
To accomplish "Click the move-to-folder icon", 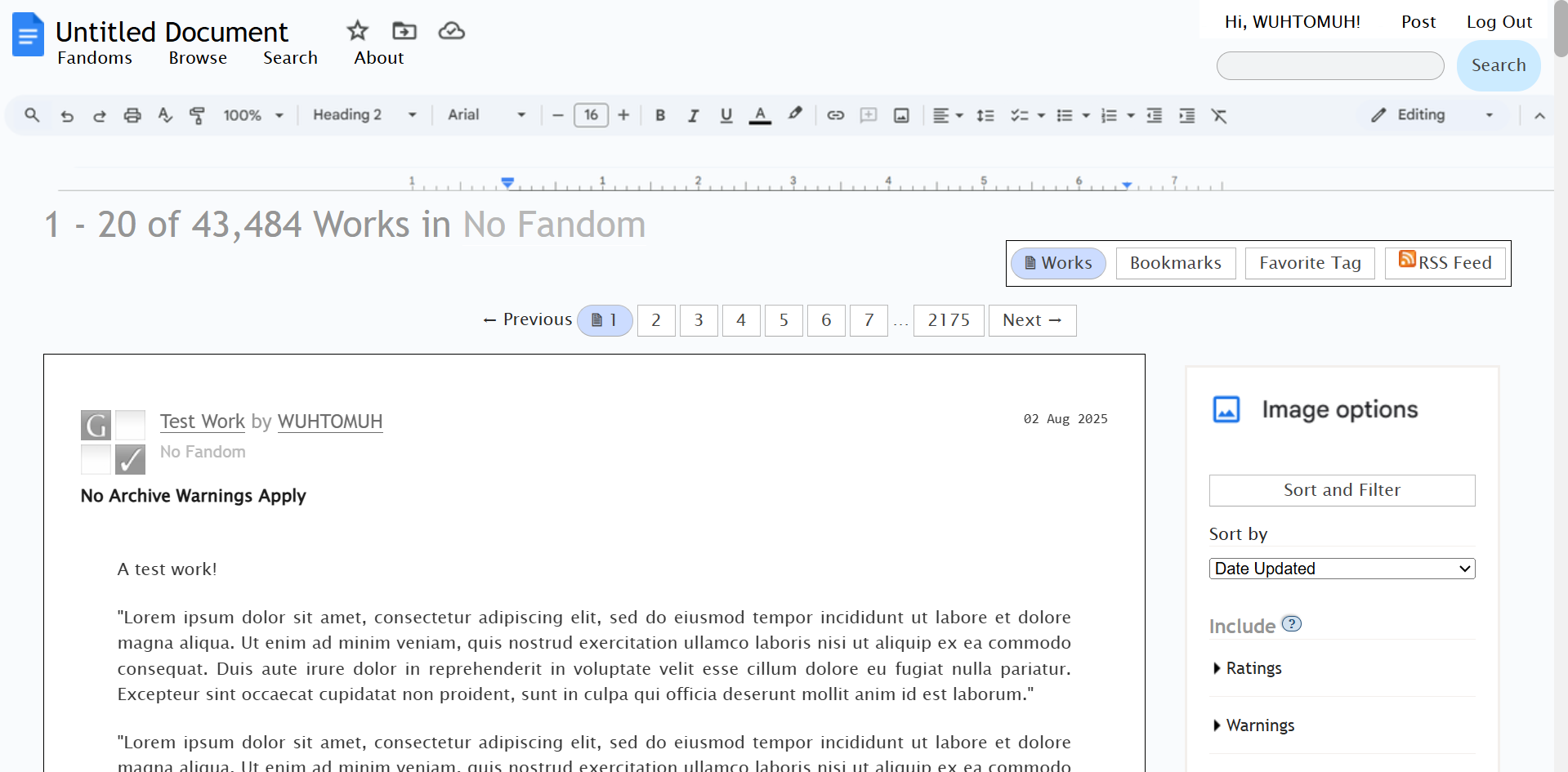I will (x=404, y=31).
